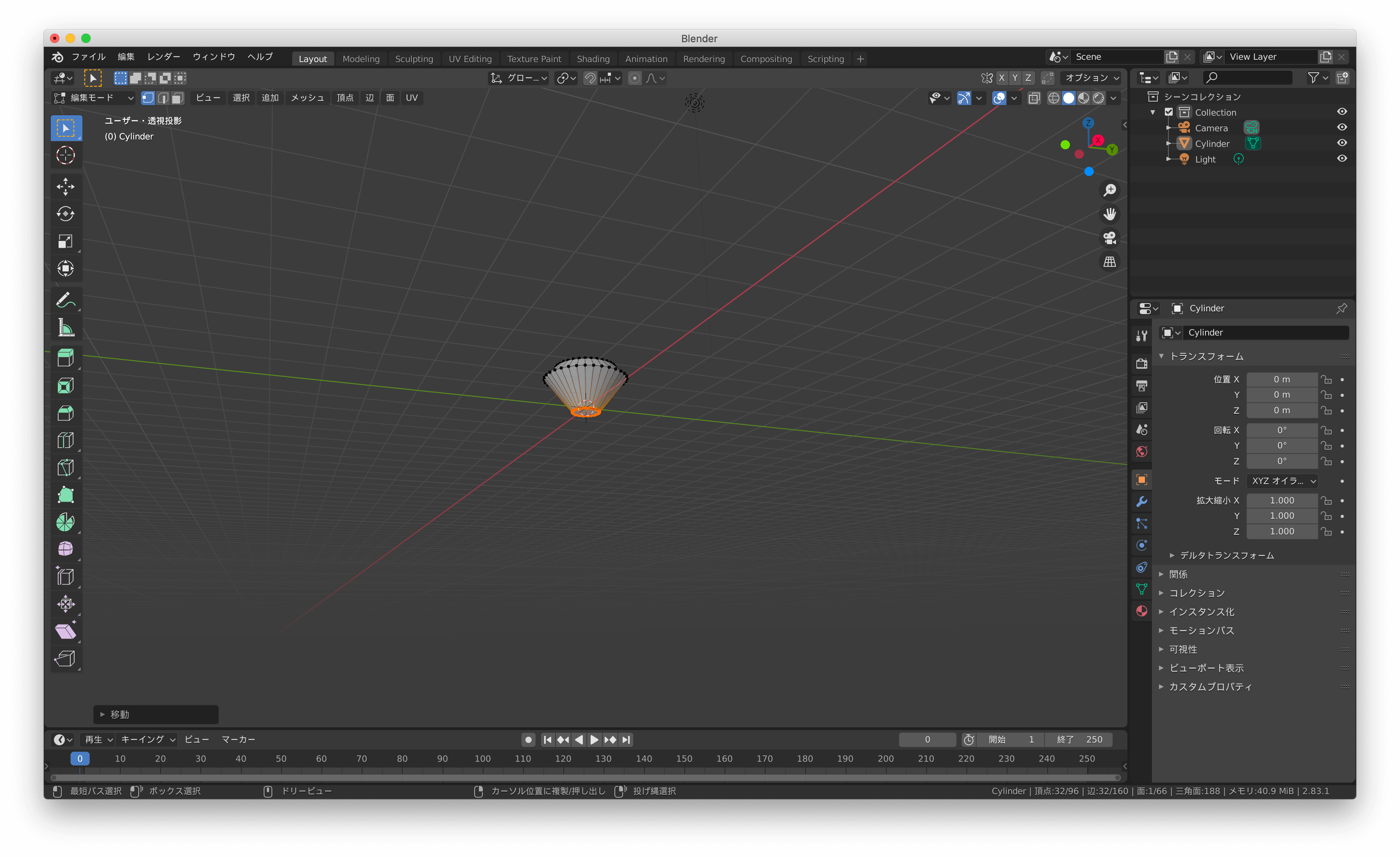
Task: Select the Edge Slide tool
Action: click(x=65, y=577)
